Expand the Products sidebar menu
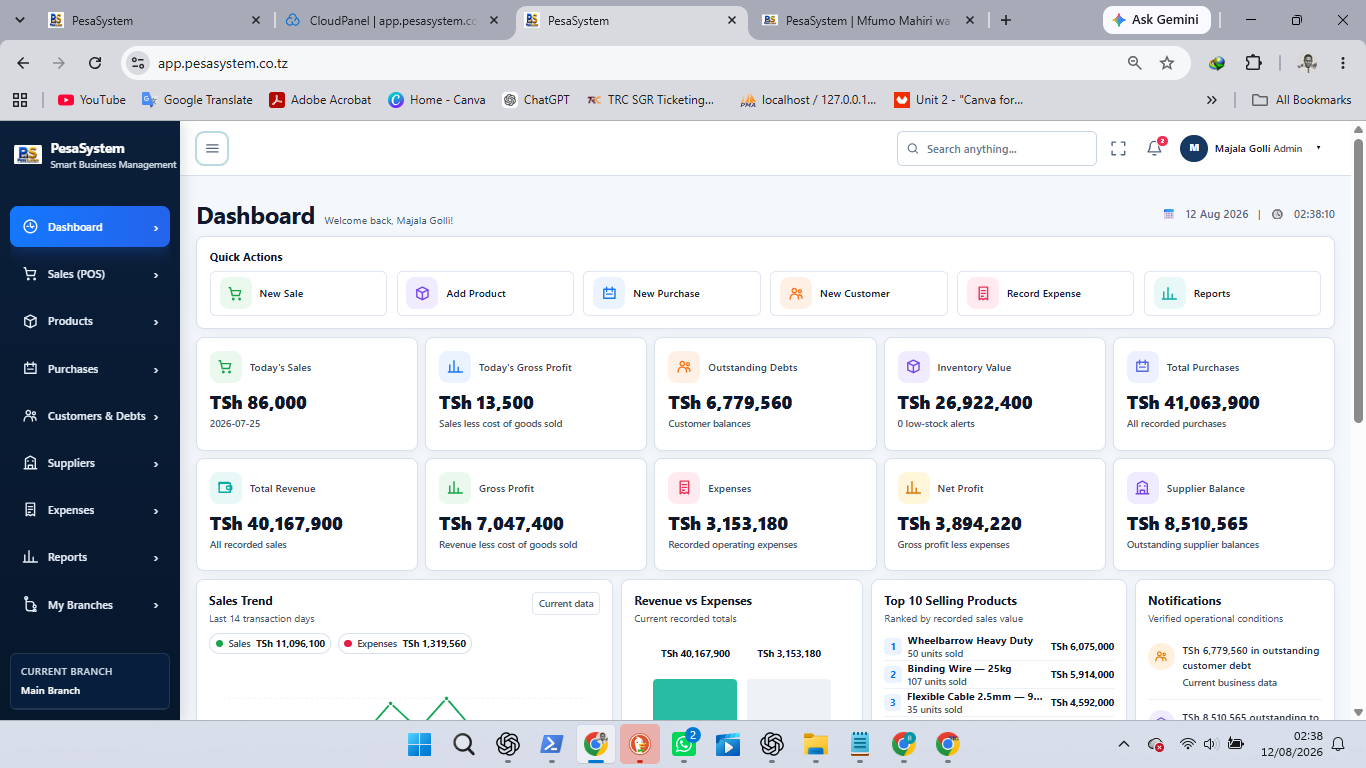1366x768 pixels. (90, 321)
